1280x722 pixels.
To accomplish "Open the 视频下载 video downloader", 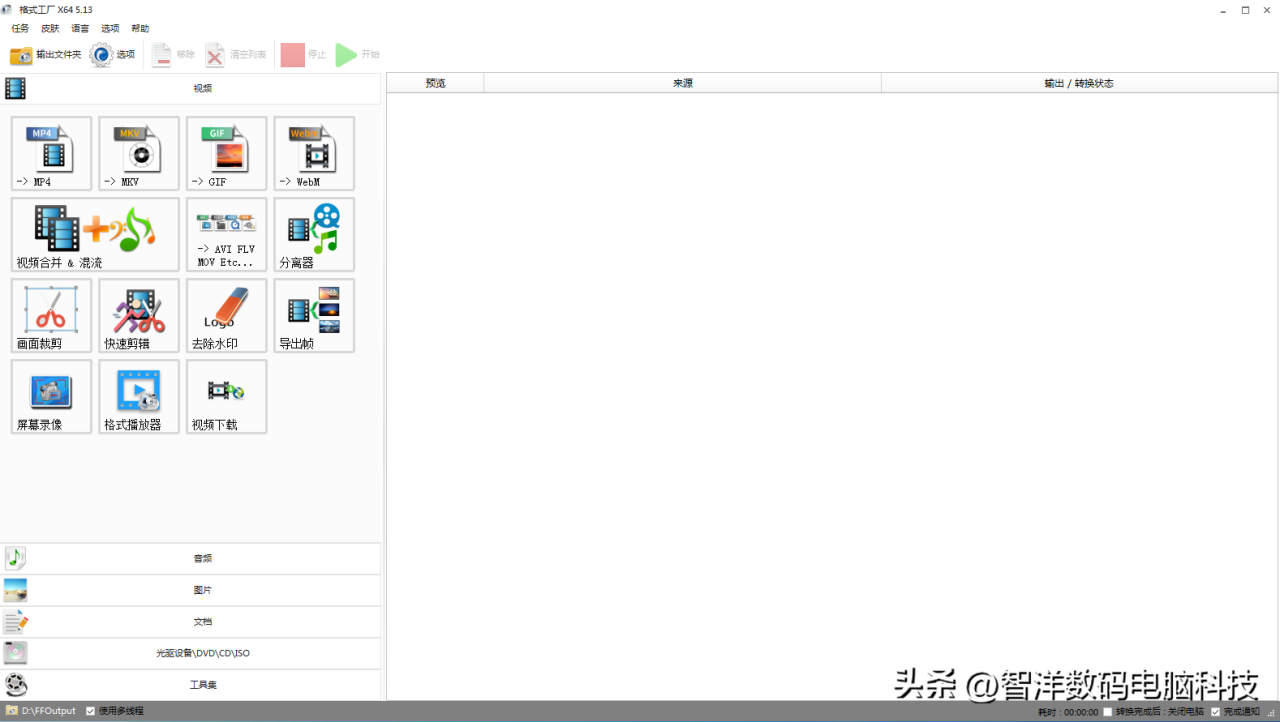I will click(x=226, y=396).
